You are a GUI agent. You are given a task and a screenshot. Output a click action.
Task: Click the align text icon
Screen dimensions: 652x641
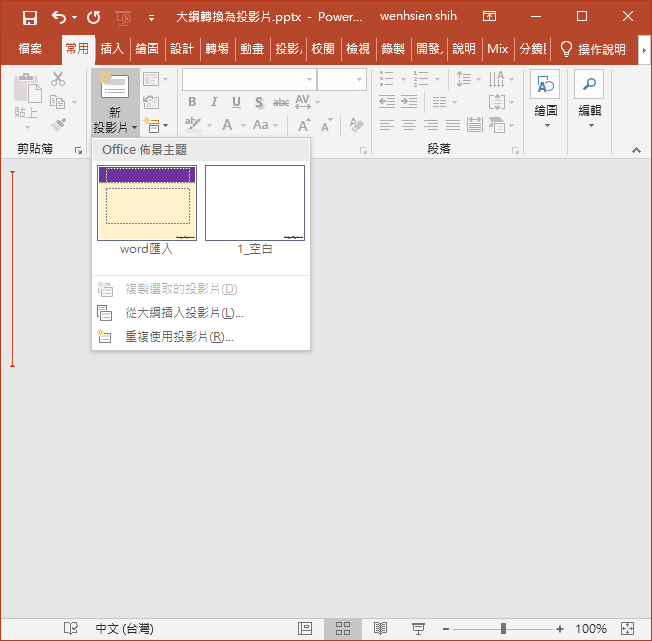tap(497, 102)
